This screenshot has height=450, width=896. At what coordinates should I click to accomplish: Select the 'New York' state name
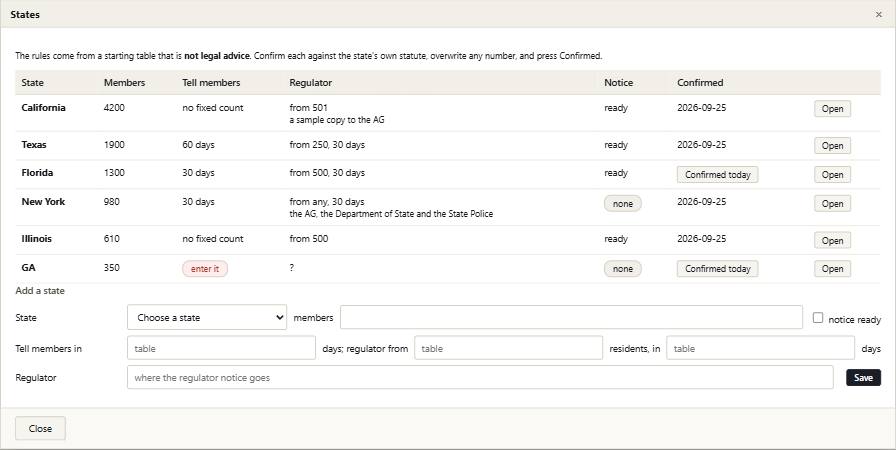coord(43,202)
